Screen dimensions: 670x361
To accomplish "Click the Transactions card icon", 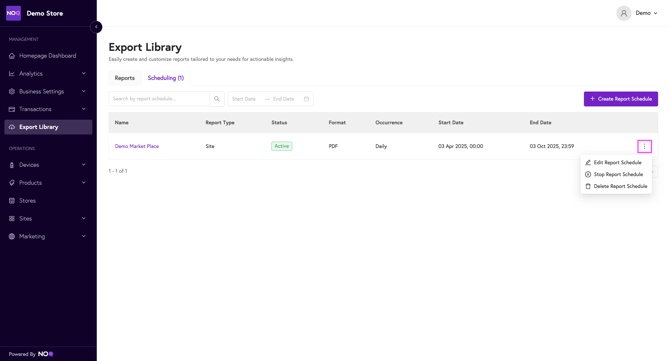I will (12, 109).
